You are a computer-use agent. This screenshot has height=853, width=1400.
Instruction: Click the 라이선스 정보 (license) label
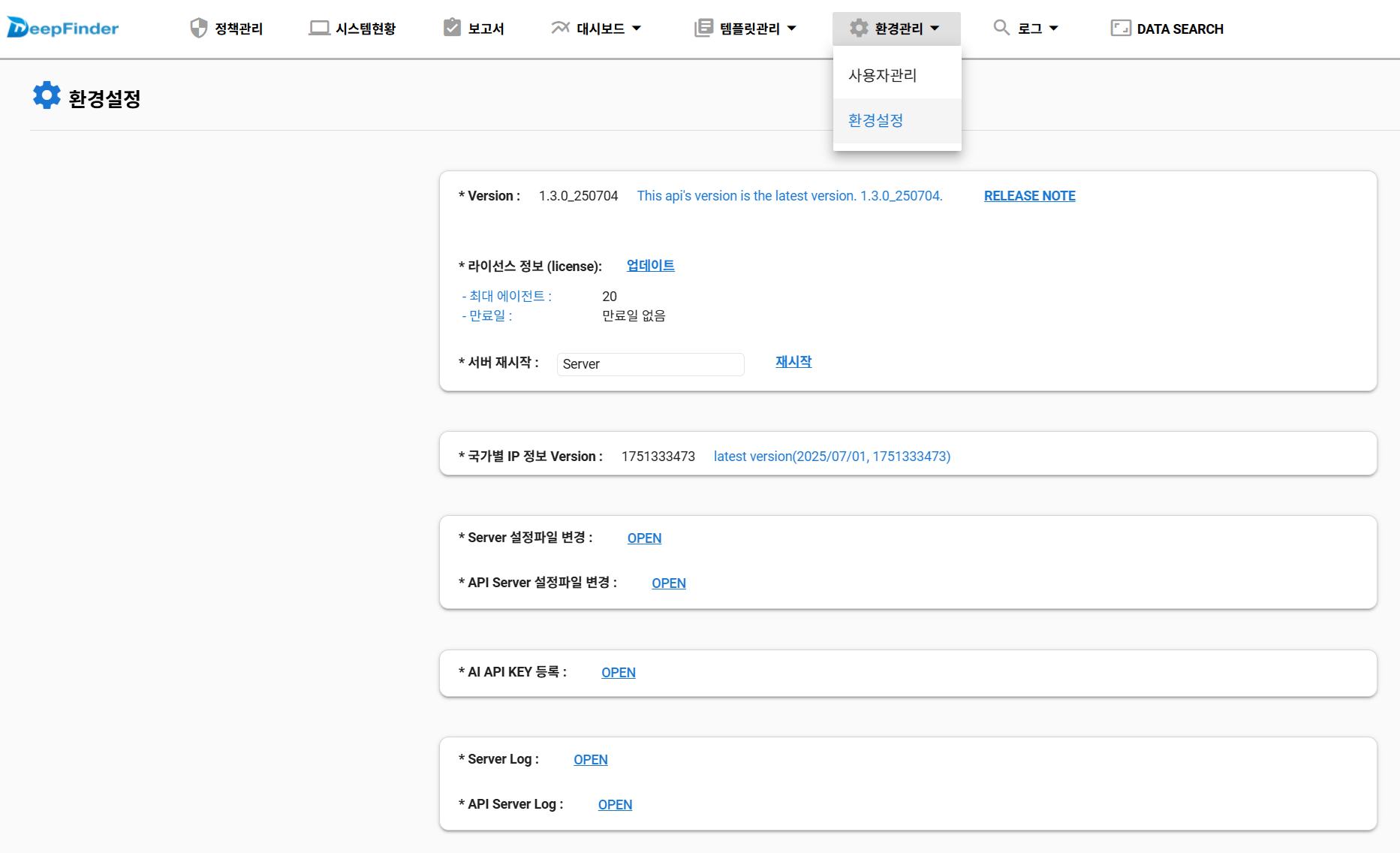[x=530, y=267]
